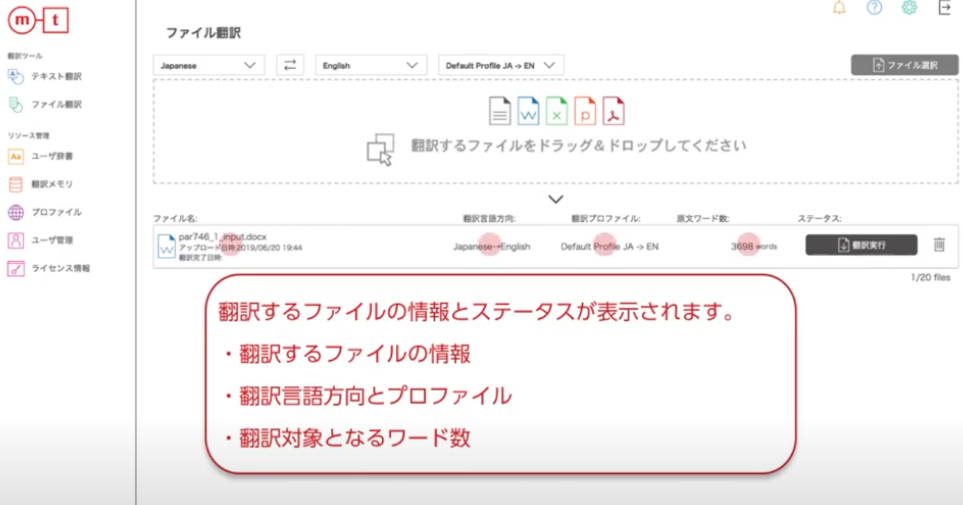Click the 翻訳プロファイル column header
The image size is (963, 505).
[606, 219]
